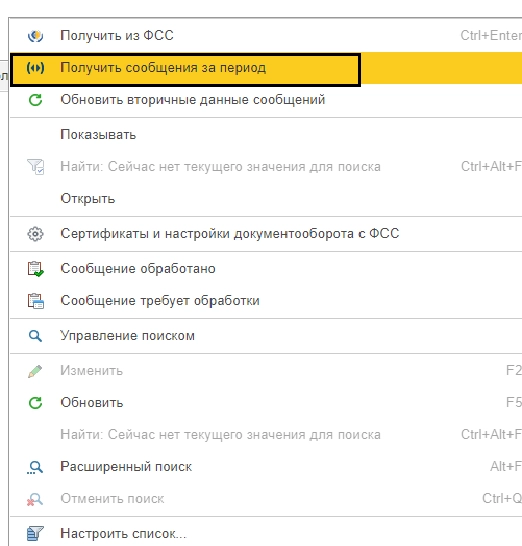Viewport: 522px width, 546px height.
Task: Expand the Открыть submenu
Action: [x=266, y=199]
